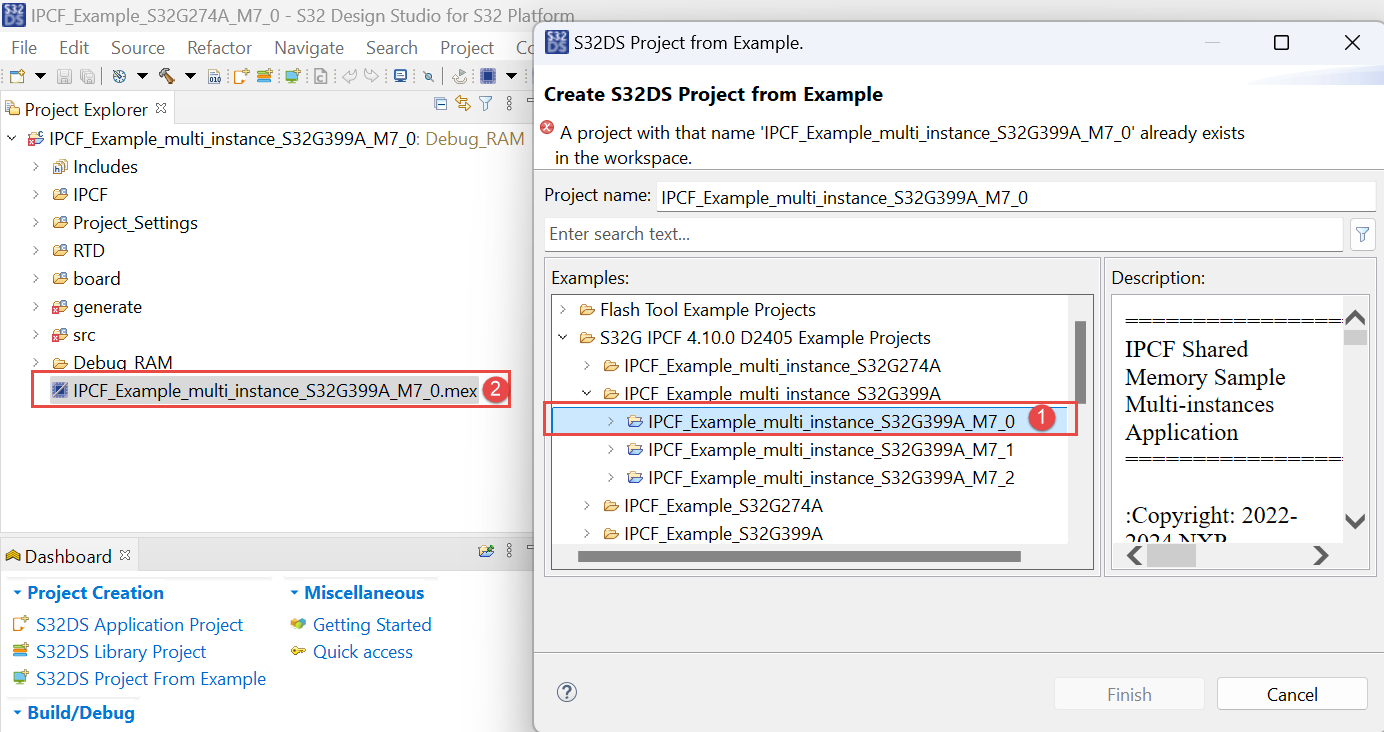Image resolution: width=1384 pixels, height=732 pixels.
Task: Select IPCF_Example_multi_instance_S32G399A_M7_1 example
Action: click(x=831, y=450)
